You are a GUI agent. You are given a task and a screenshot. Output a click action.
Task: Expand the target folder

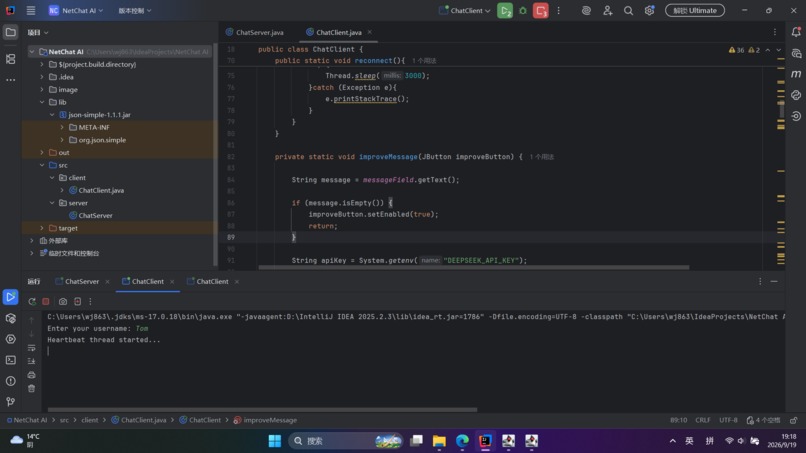42,228
